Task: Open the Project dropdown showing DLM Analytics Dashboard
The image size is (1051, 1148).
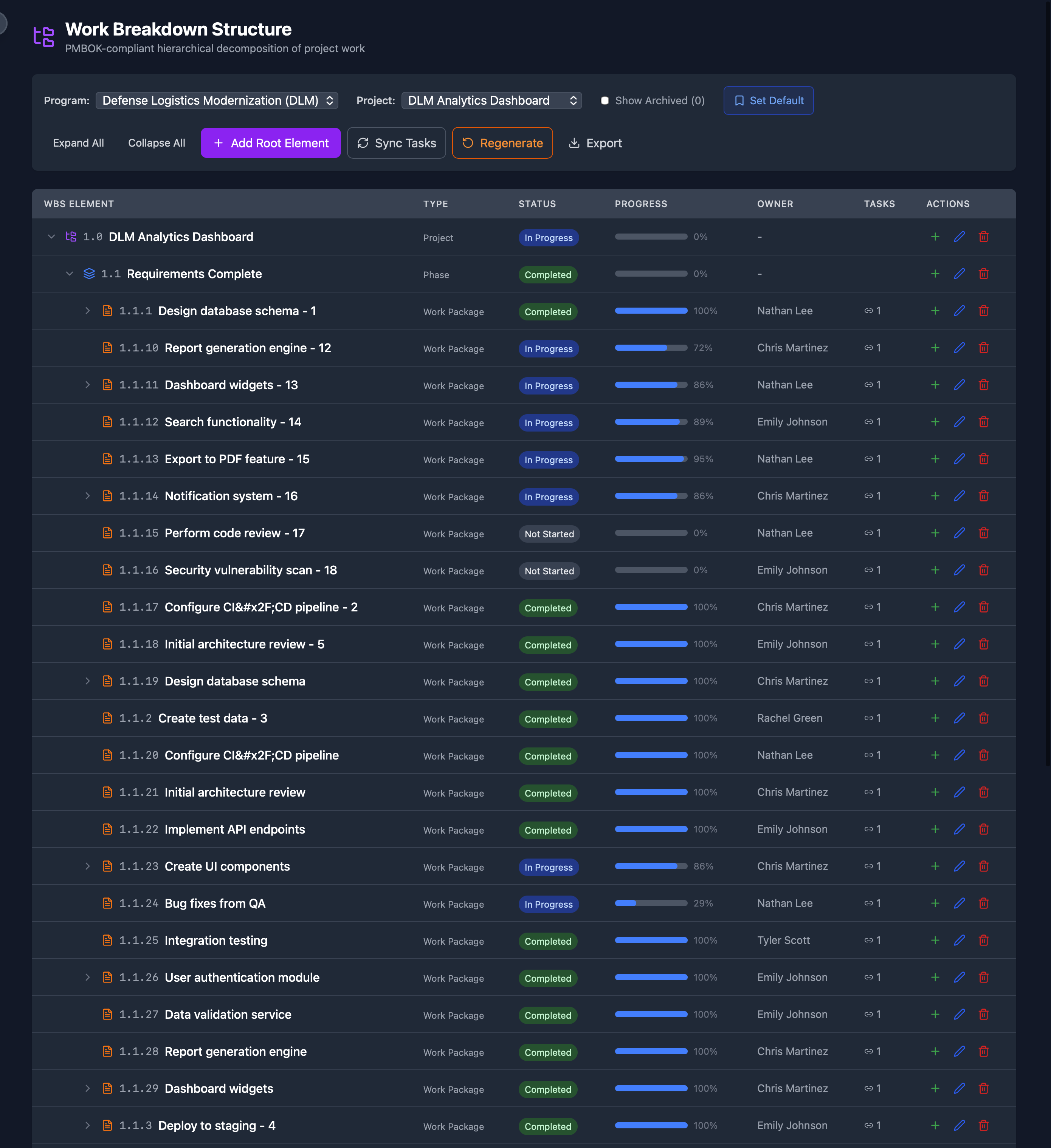Action: 491,101
